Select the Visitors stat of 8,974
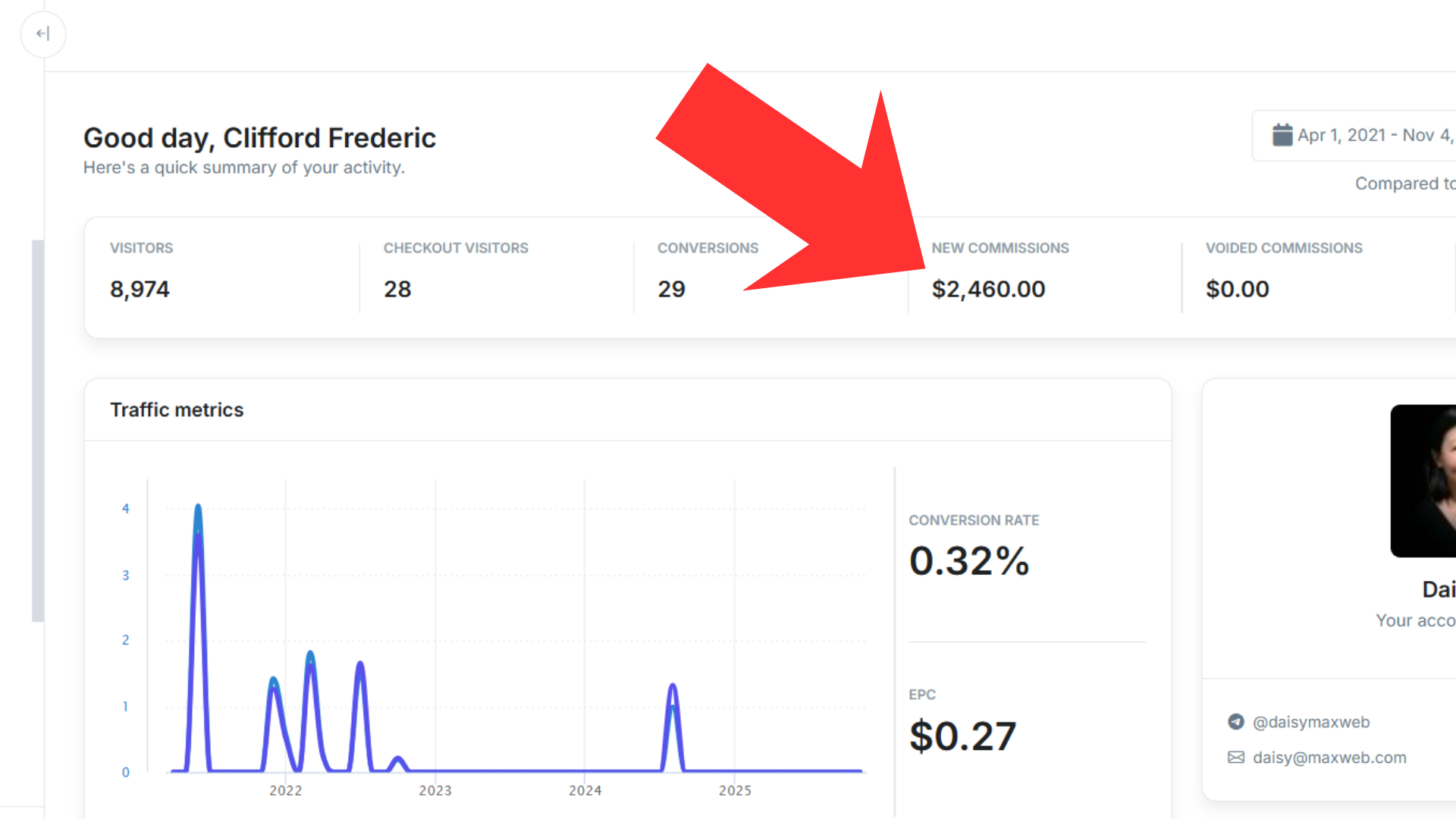This screenshot has width=1456, height=819. coord(140,289)
